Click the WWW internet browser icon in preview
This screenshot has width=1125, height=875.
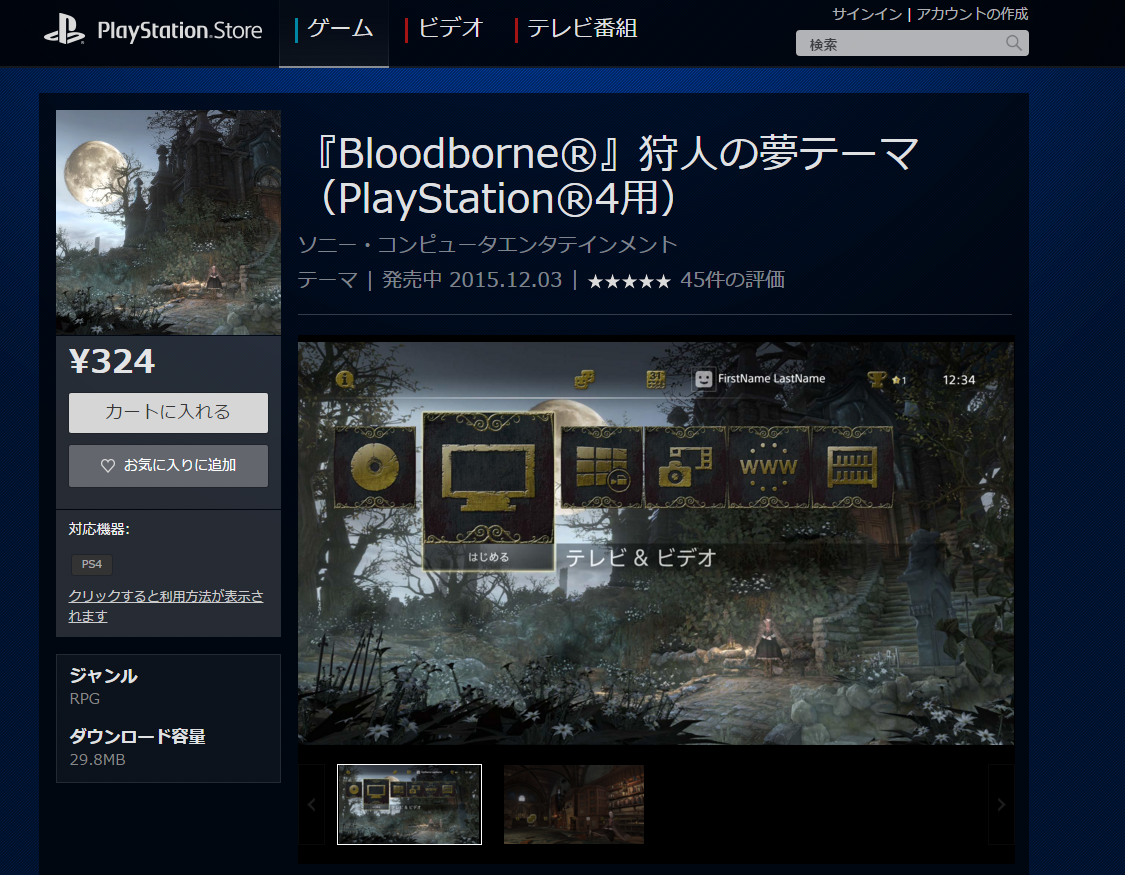[767, 467]
